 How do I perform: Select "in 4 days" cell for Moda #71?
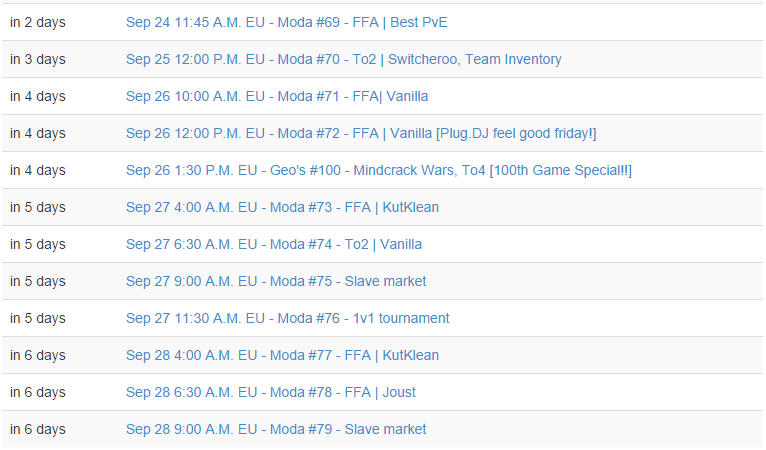(38, 96)
